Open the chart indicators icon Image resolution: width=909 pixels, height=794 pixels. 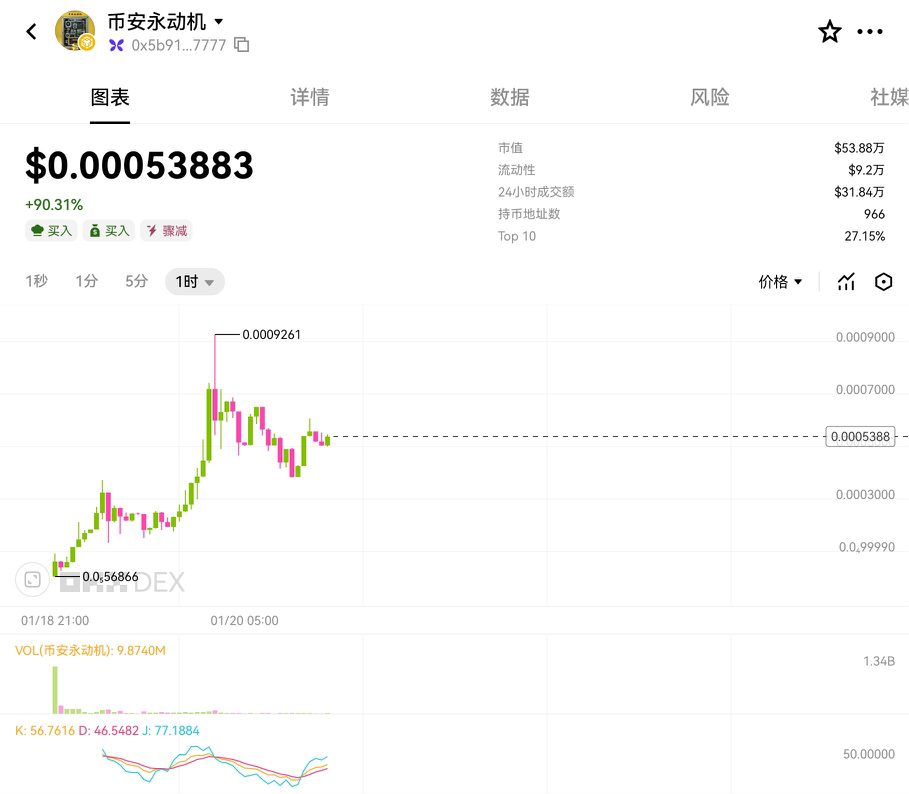[x=846, y=282]
